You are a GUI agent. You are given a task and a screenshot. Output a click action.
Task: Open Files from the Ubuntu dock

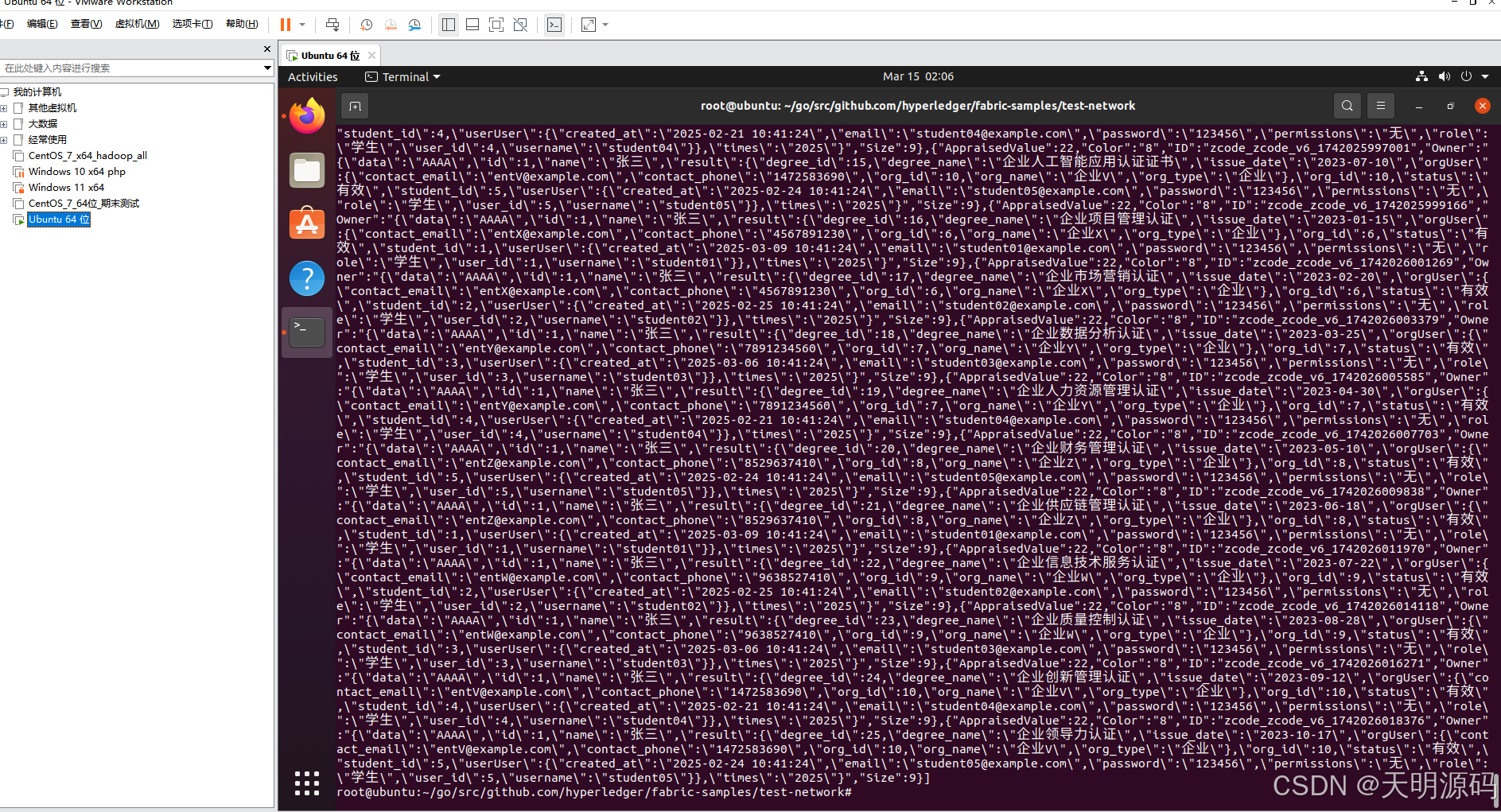pyautogui.click(x=307, y=170)
